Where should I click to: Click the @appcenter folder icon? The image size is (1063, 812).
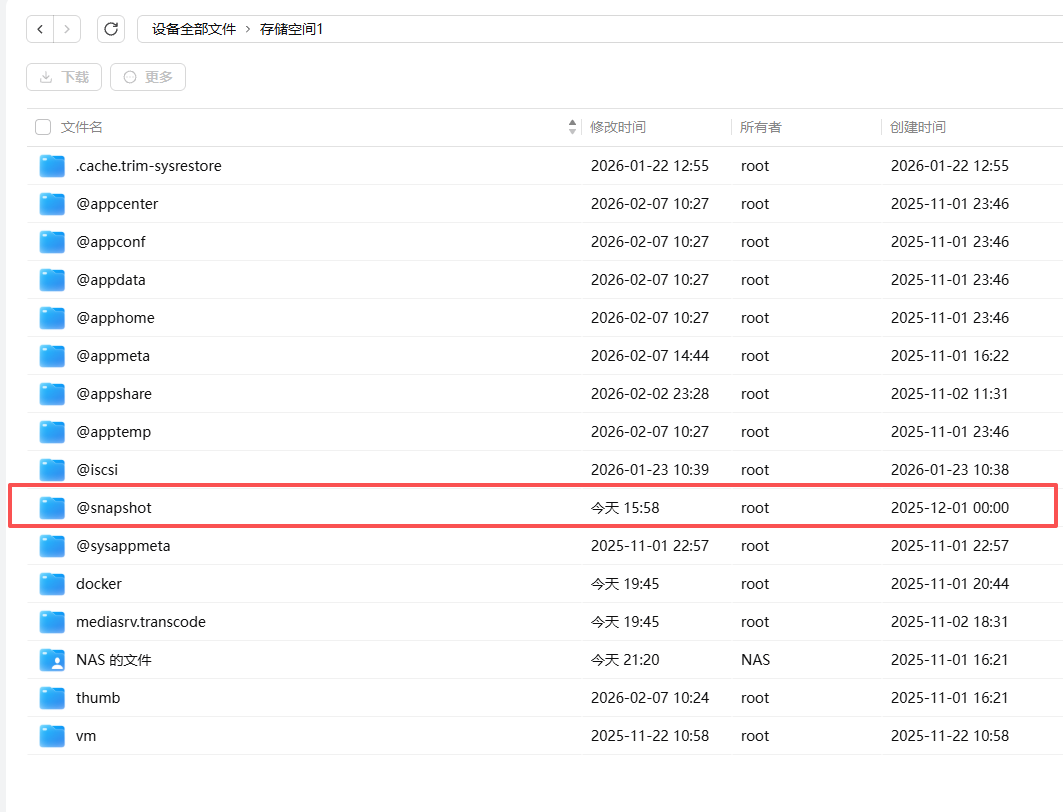pos(52,204)
